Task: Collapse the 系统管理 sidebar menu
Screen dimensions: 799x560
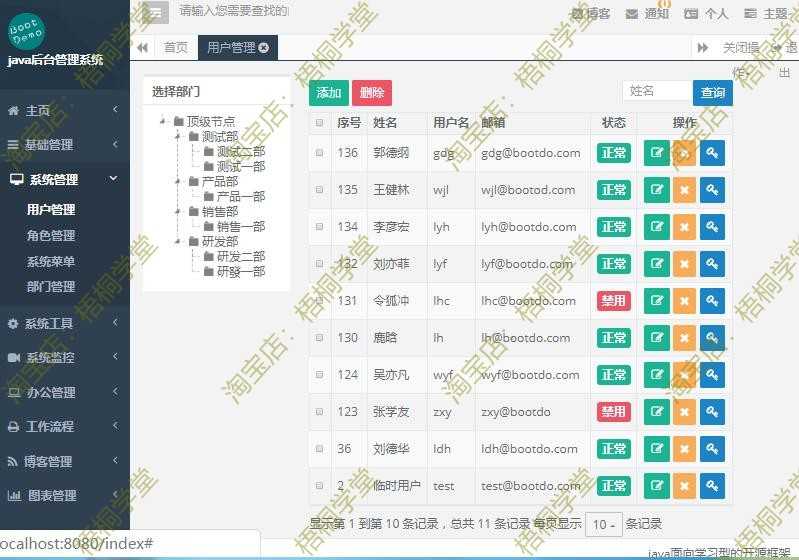Action: coord(65,179)
